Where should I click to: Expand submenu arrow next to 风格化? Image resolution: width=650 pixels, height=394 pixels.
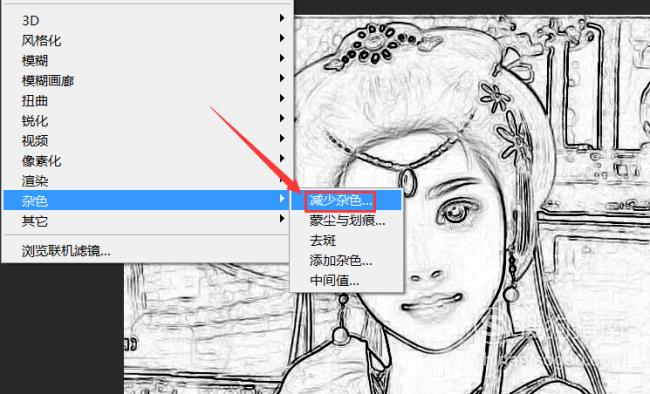click(x=282, y=38)
